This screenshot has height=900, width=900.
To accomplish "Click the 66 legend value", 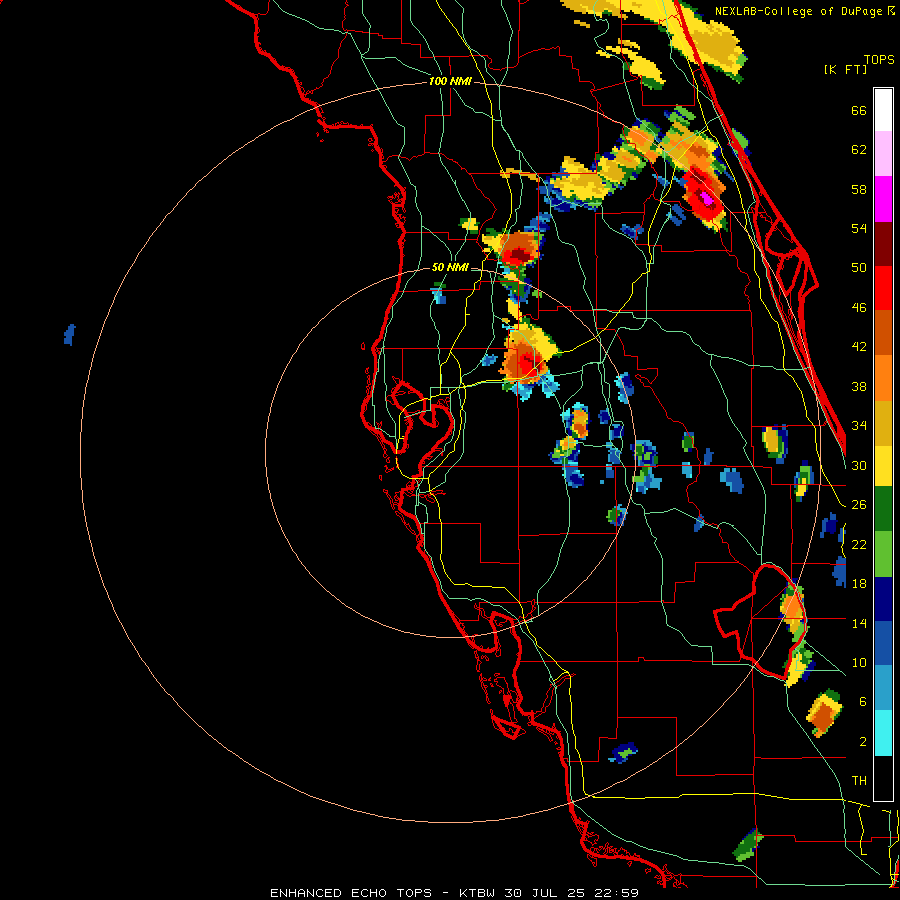I will pyautogui.click(x=859, y=110).
